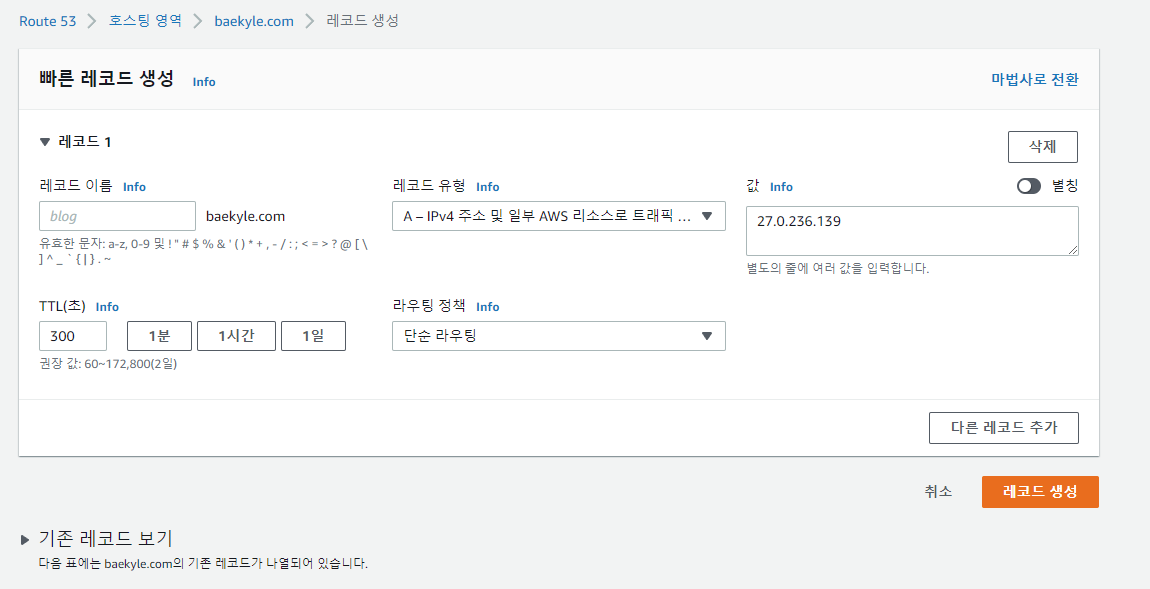The width and height of the screenshot is (1150, 589).
Task: Open Info link for TTL(초)
Action: tap(107, 307)
